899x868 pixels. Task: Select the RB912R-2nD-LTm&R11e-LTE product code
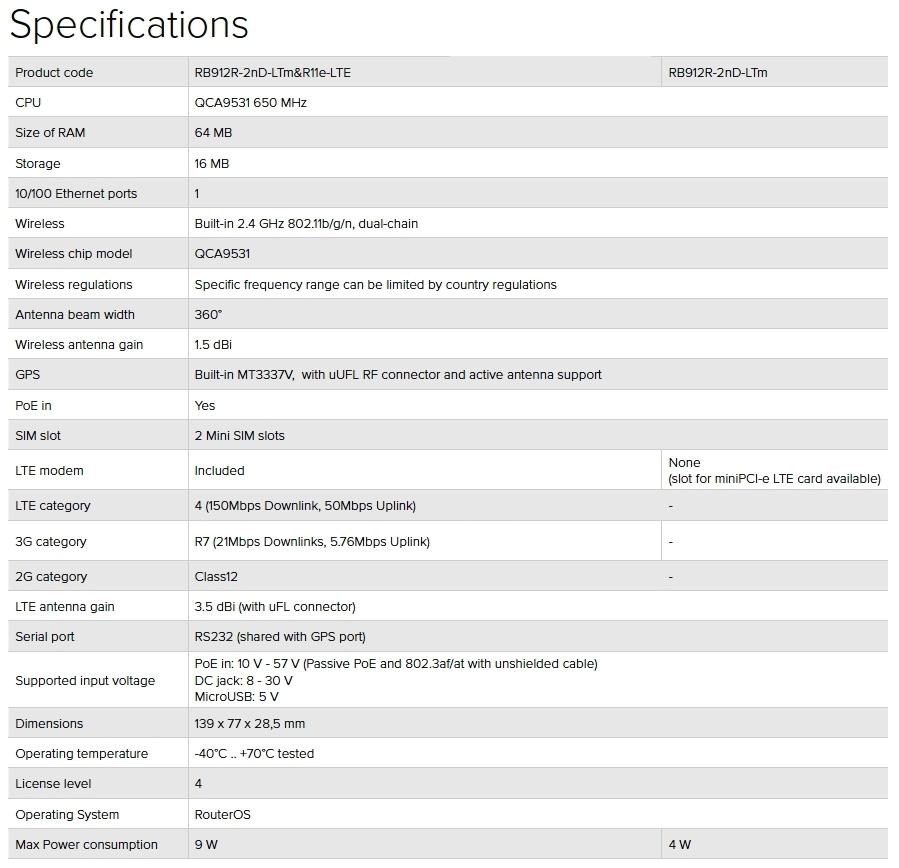coord(272,73)
